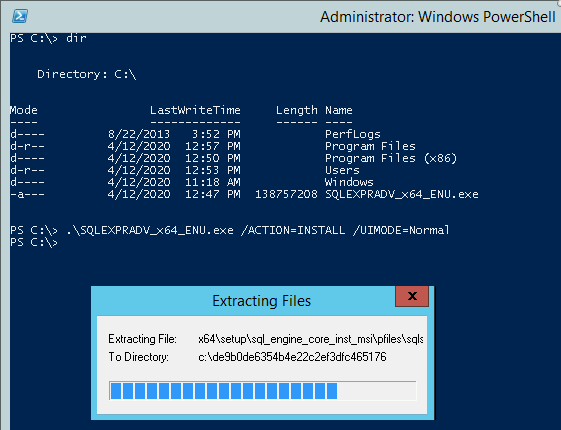Click the 'To Directory:' label

(138, 357)
